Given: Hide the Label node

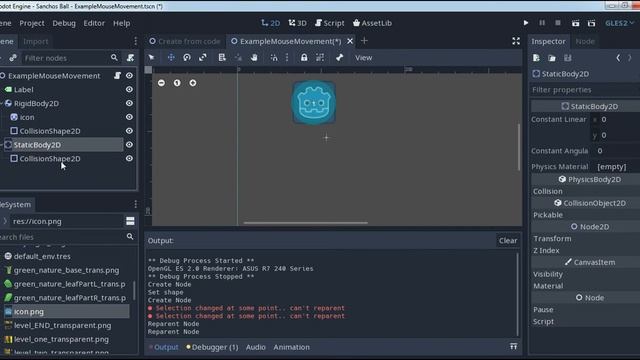Looking at the screenshot, I should point(129,89).
